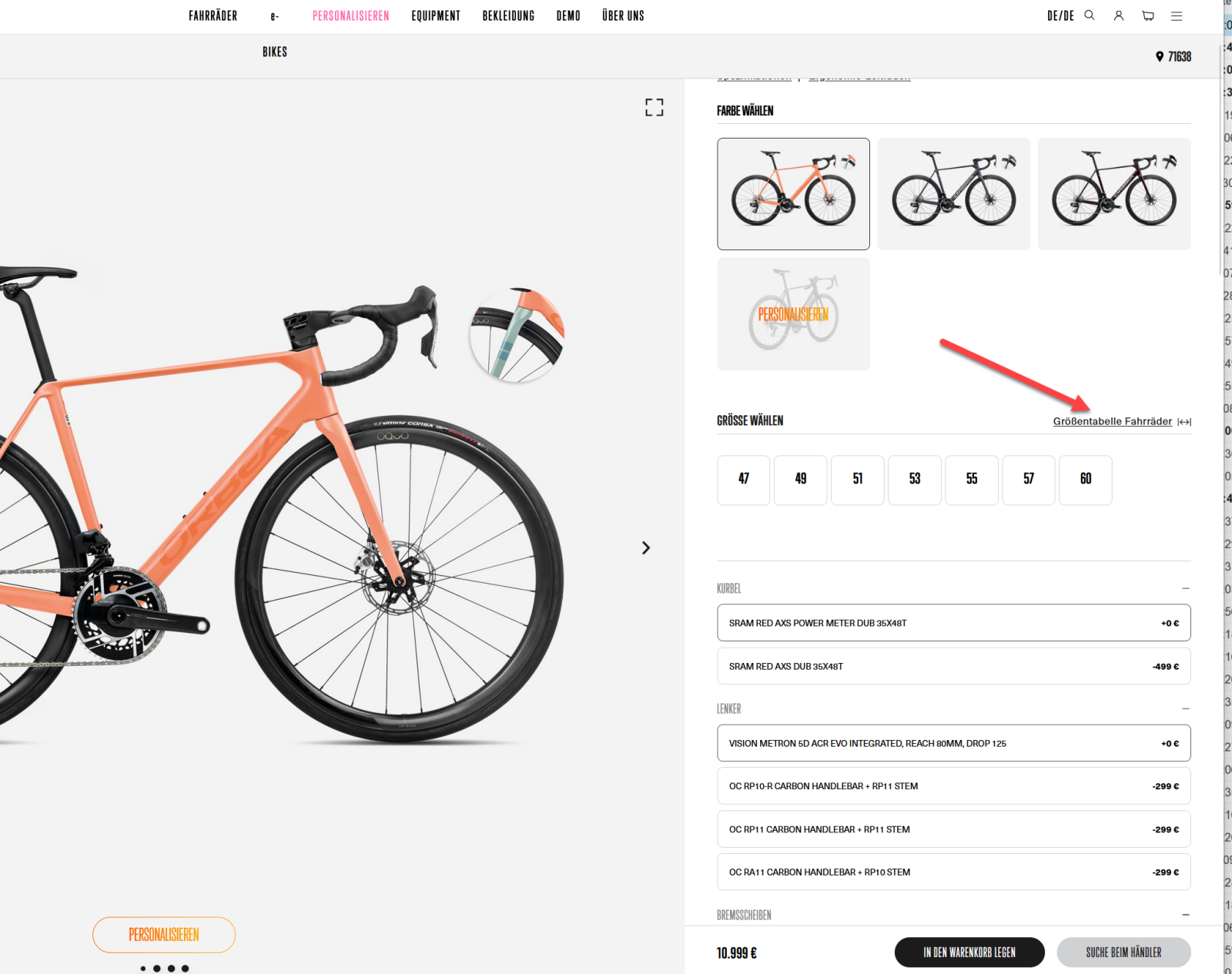Click the size chart arrows icon

[x=1184, y=422]
